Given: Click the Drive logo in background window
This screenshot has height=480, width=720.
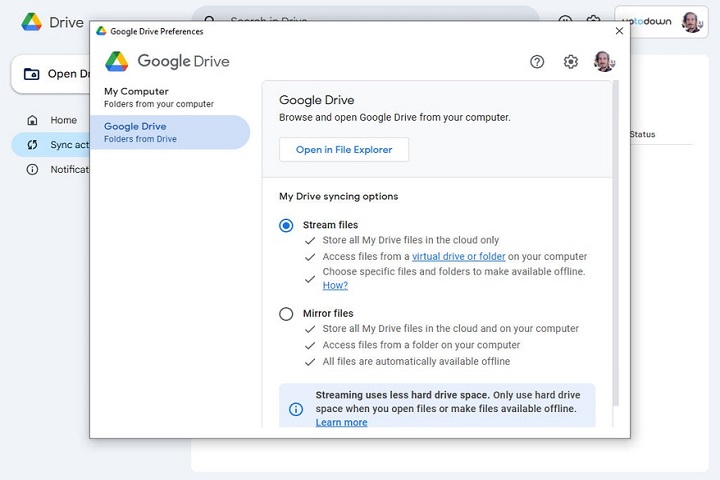Looking at the screenshot, I should pyautogui.click(x=32, y=22).
